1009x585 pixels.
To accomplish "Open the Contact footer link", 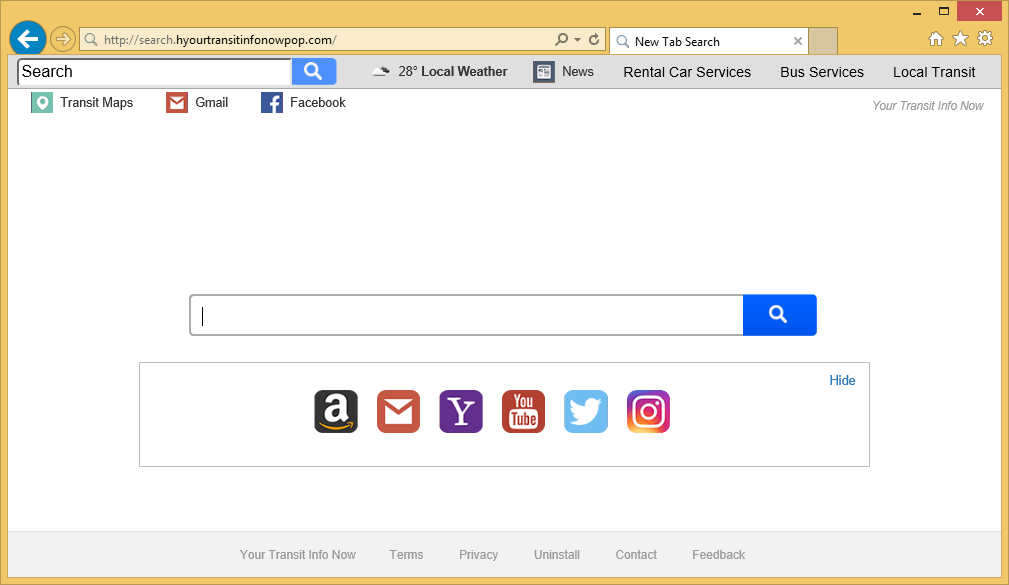I will coord(636,555).
